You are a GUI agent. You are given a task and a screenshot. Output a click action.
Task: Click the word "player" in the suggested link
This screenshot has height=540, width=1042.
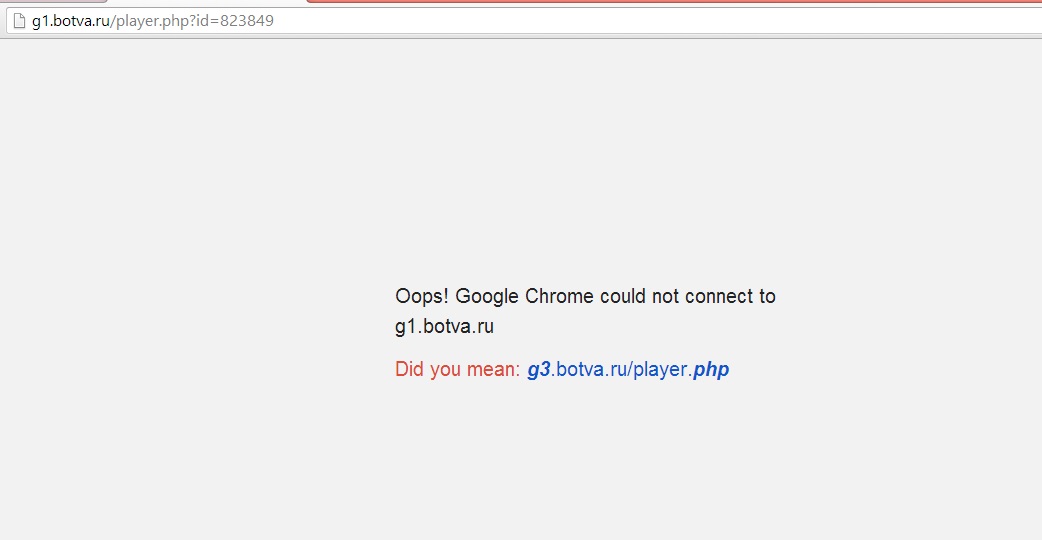(660, 370)
